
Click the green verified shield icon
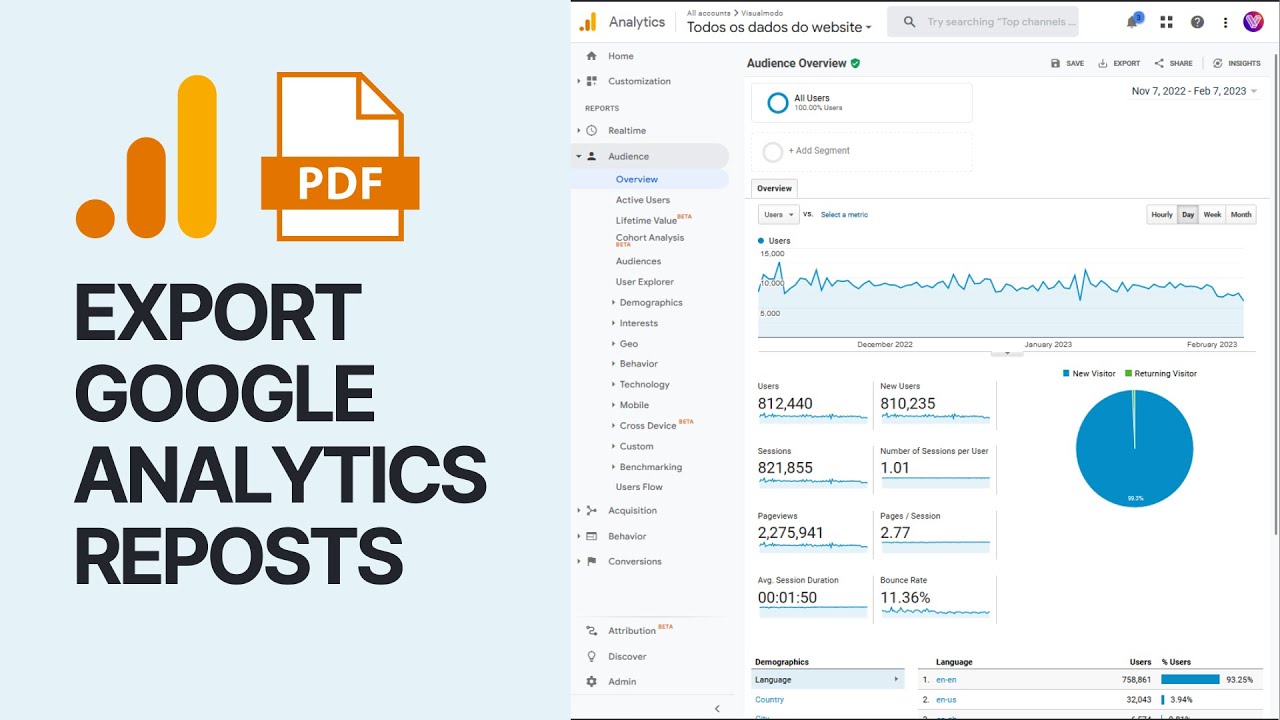[855, 63]
